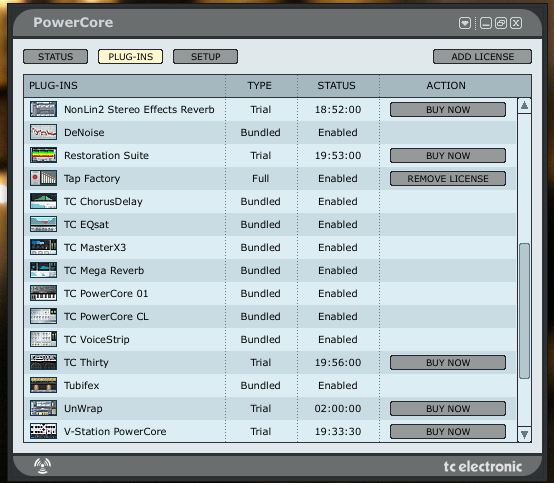The image size is (554, 483).
Task: Click the TC Mega Reverb name
Action: 104,271
